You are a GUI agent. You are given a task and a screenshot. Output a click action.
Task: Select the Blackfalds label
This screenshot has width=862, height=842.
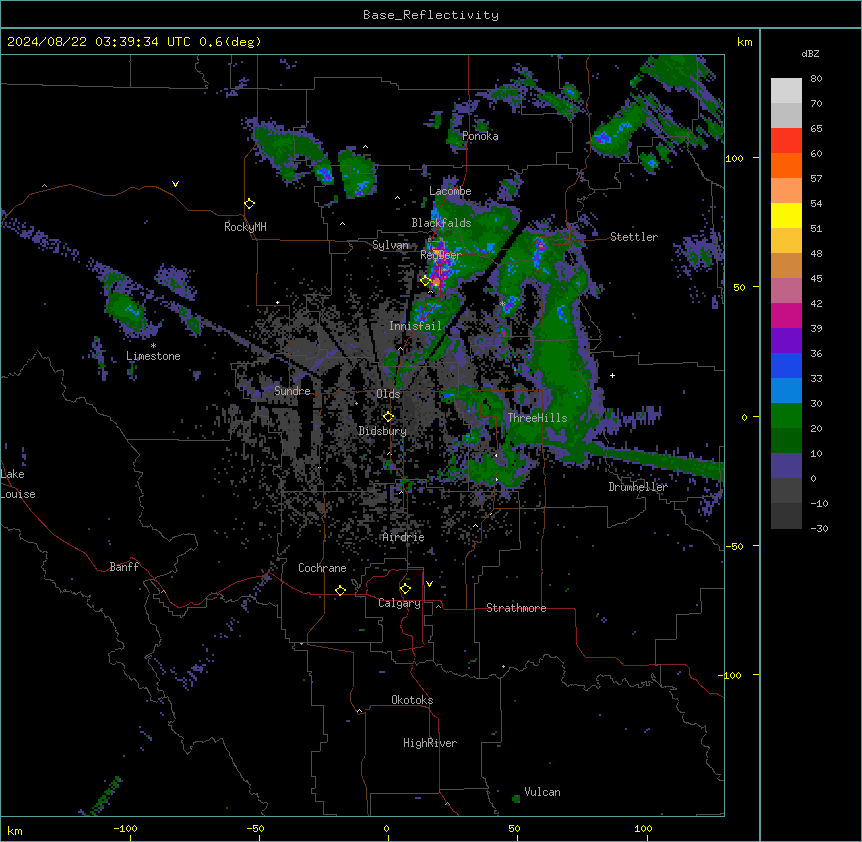click(441, 223)
